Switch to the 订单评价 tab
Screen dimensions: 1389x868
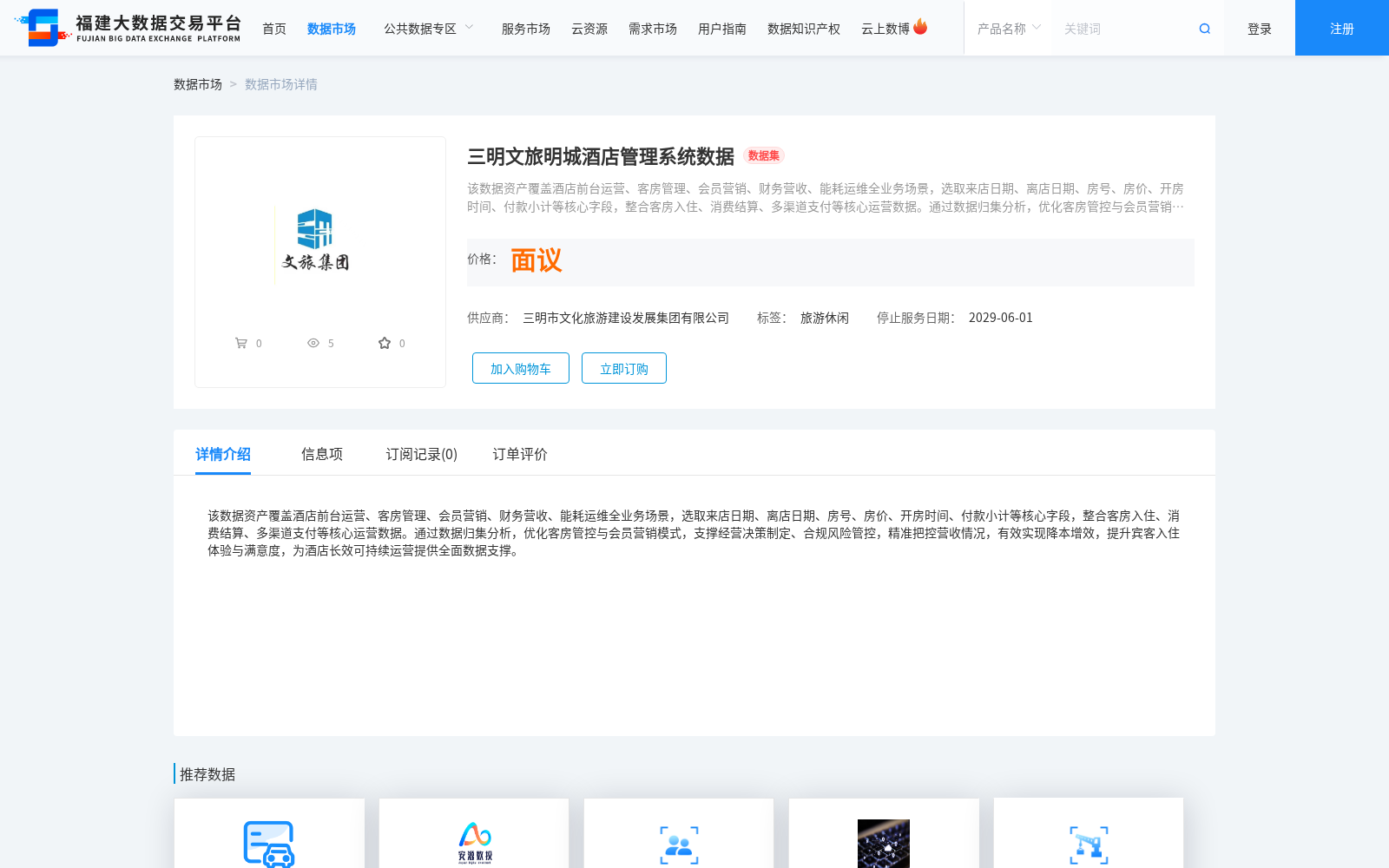point(520,454)
